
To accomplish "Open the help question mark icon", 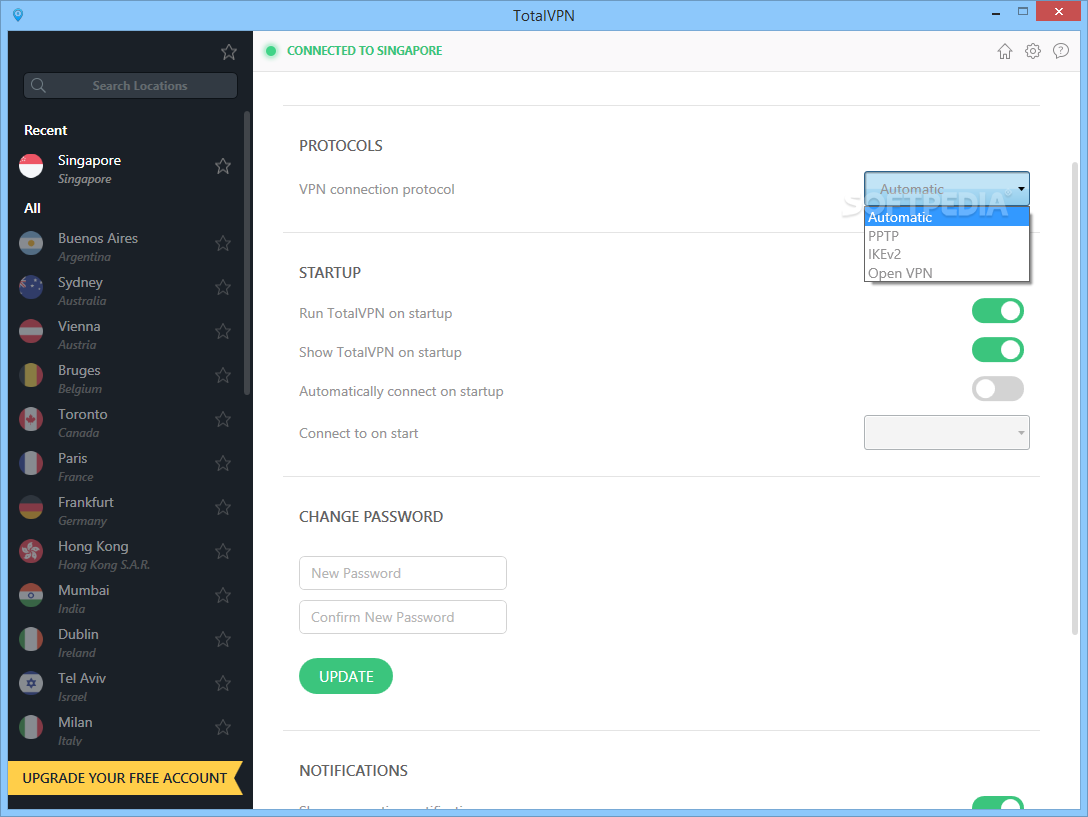I will tap(1061, 51).
